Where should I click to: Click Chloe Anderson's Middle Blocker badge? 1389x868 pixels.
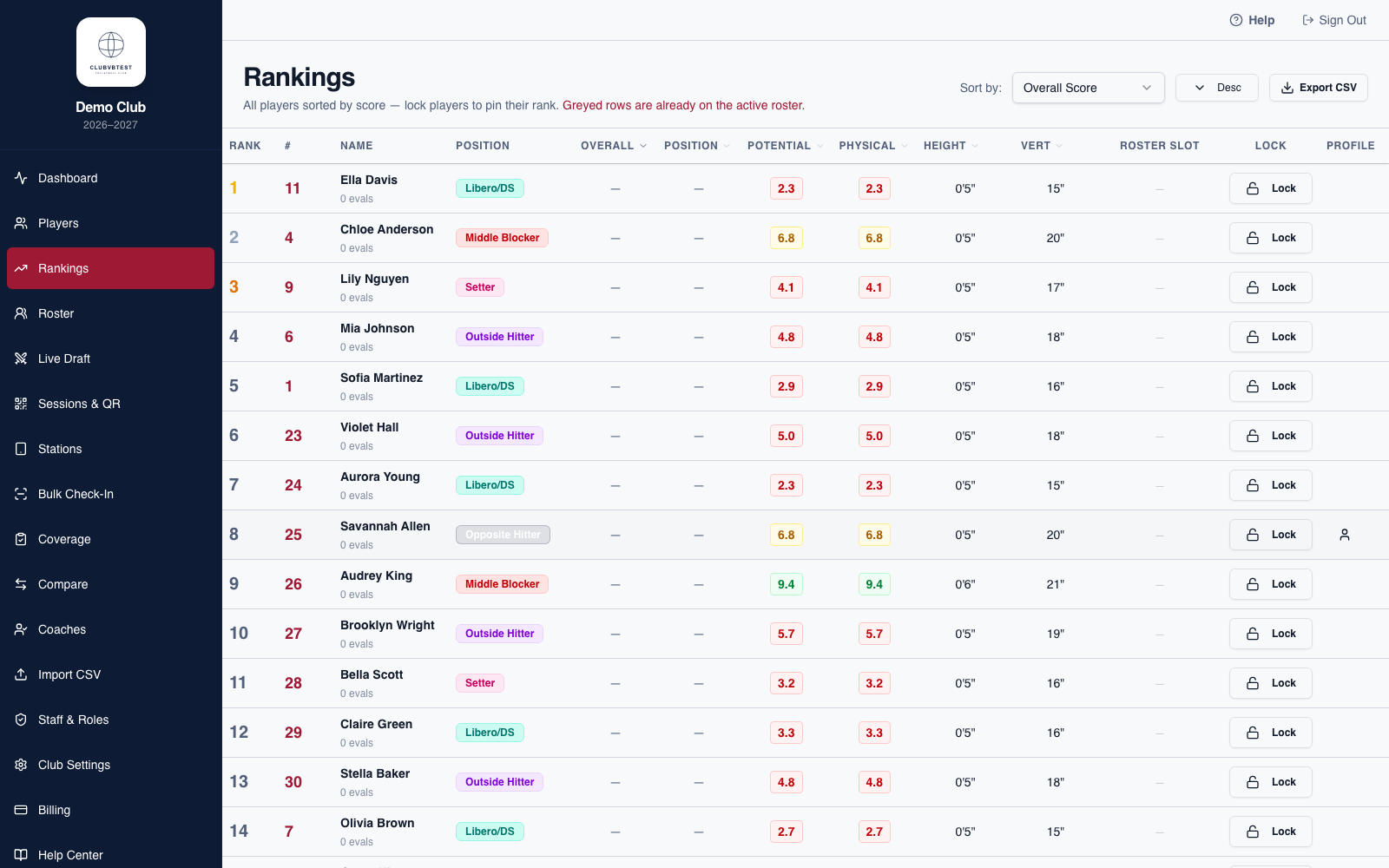[502, 238]
